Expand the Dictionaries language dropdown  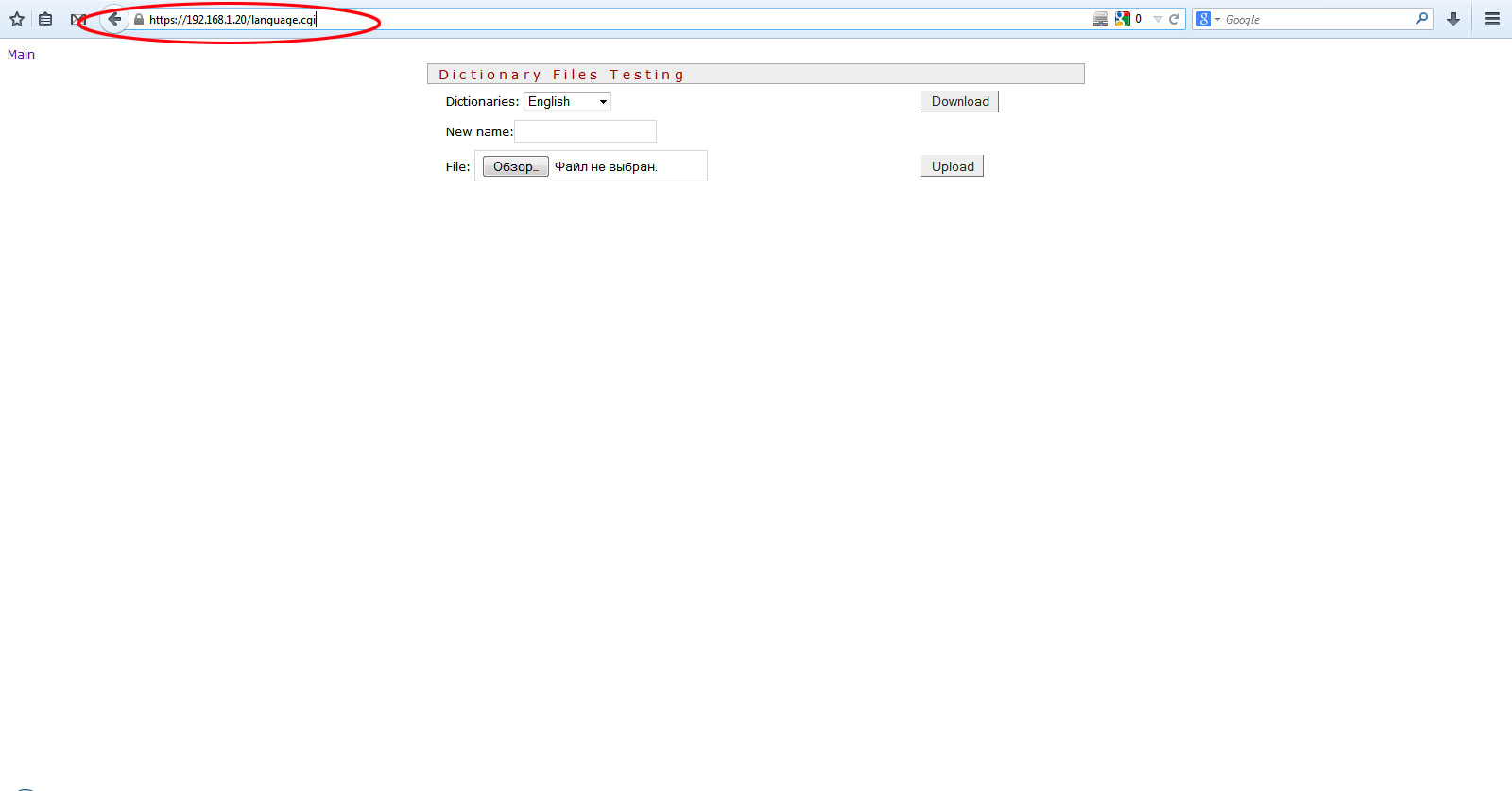coord(567,101)
